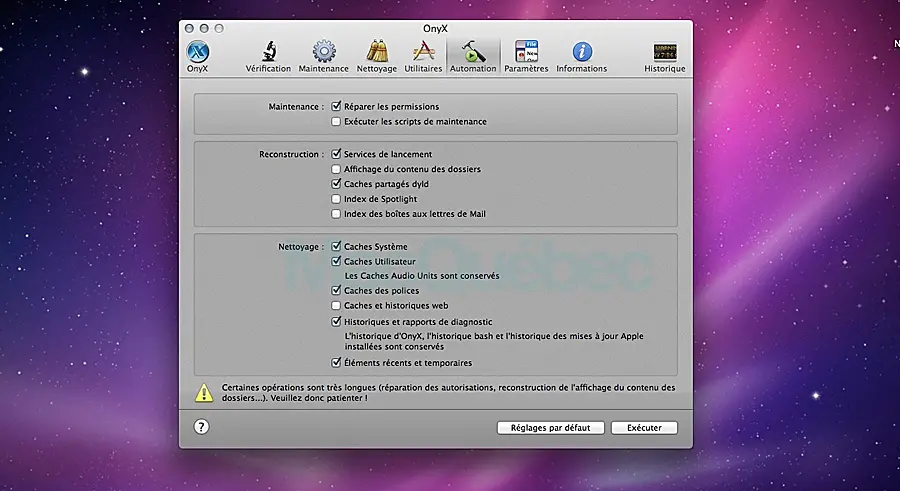The width and height of the screenshot is (900, 491).
Task: Uncheck Historiques et rapports de diagnostic
Action: [336, 322]
